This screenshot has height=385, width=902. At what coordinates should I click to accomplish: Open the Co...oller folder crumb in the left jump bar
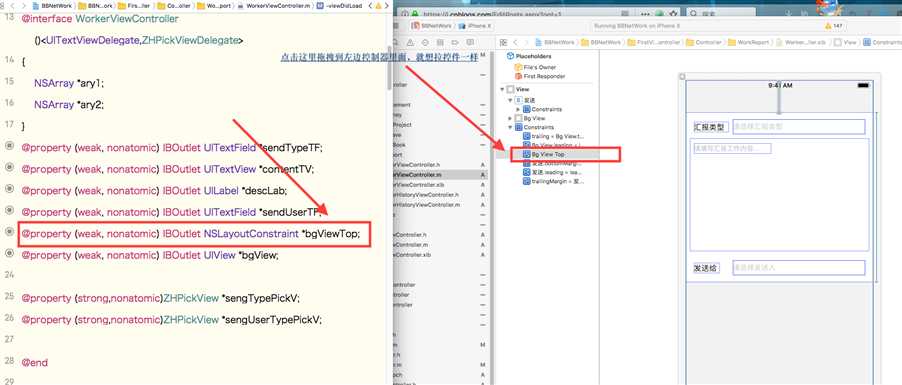pyautogui.click(x=173, y=6)
